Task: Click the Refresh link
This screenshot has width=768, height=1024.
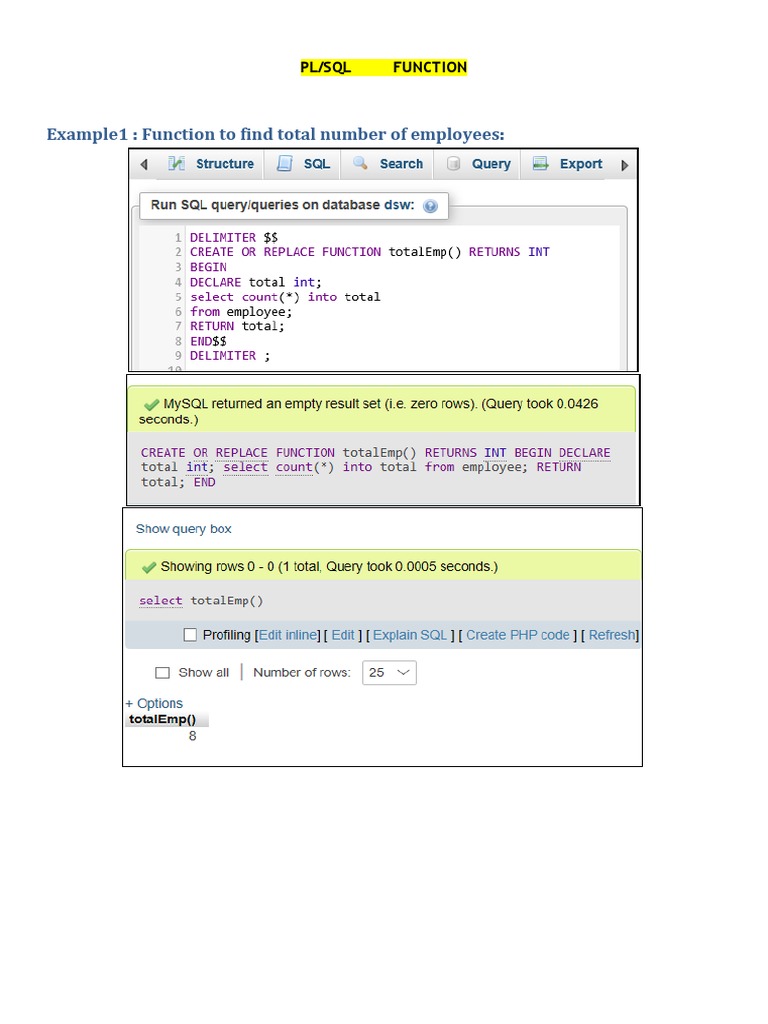Action: click(612, 635)
